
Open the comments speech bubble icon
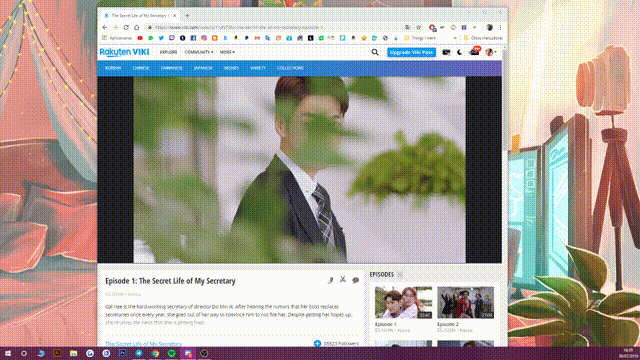(x=356, y=280)
